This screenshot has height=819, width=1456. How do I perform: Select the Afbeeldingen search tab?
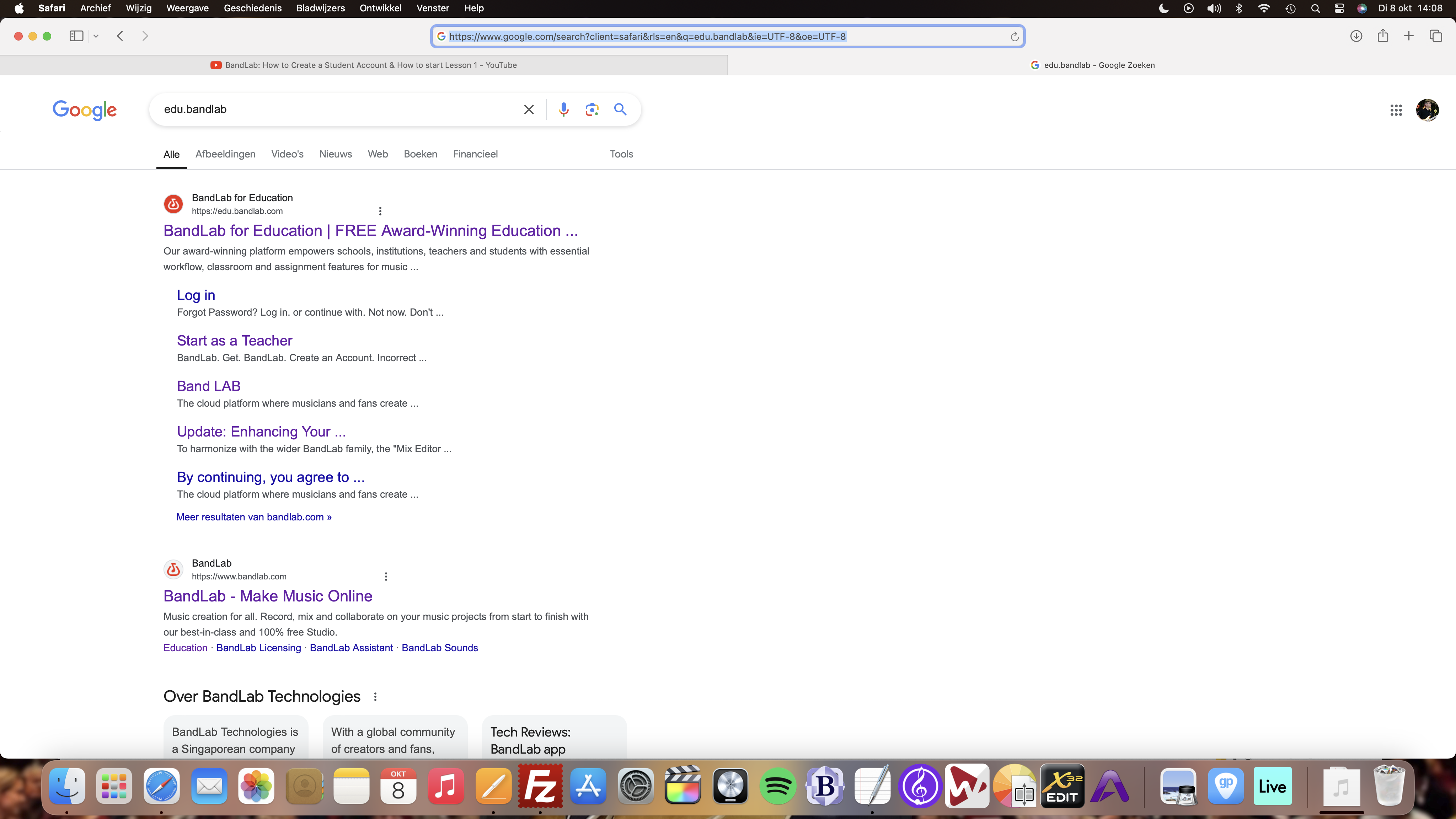225,154
